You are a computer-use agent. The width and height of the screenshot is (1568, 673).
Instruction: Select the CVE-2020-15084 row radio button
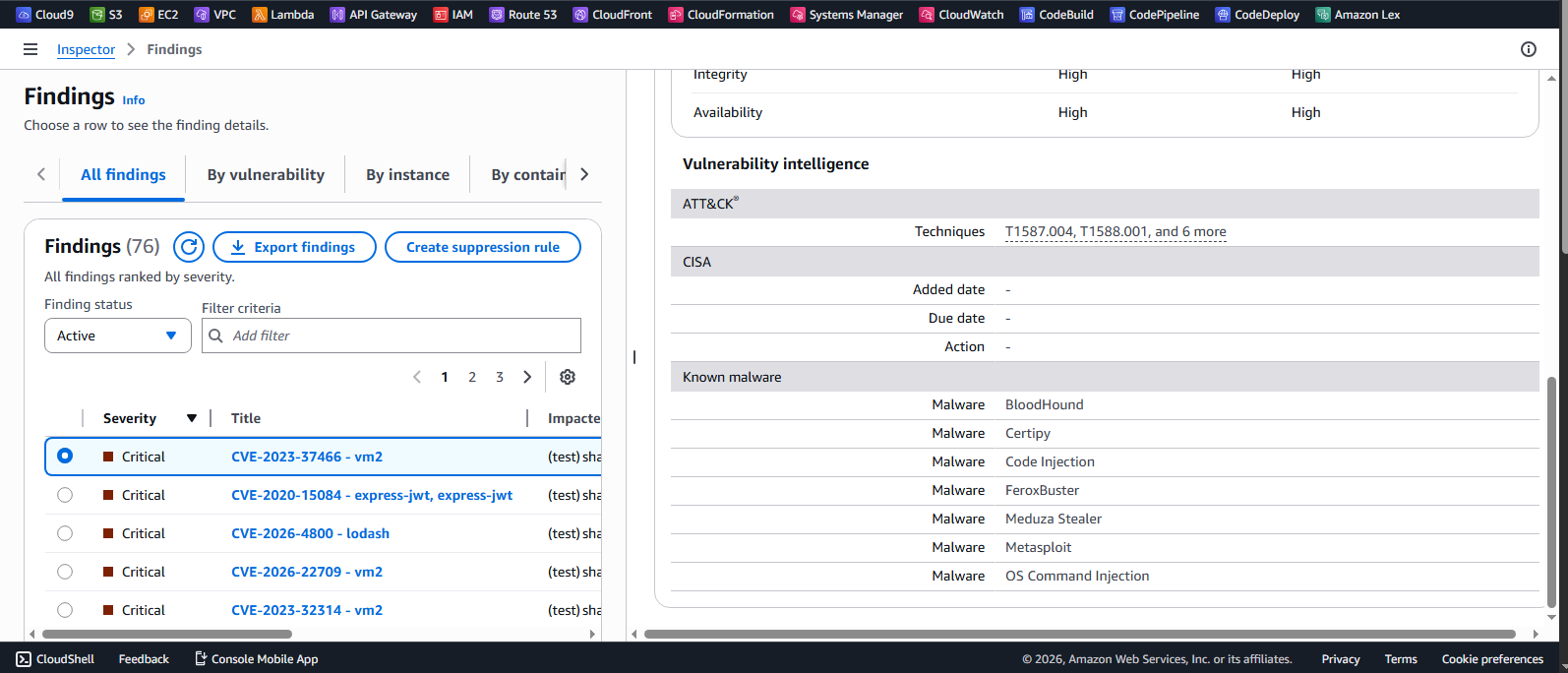[65, 495]
